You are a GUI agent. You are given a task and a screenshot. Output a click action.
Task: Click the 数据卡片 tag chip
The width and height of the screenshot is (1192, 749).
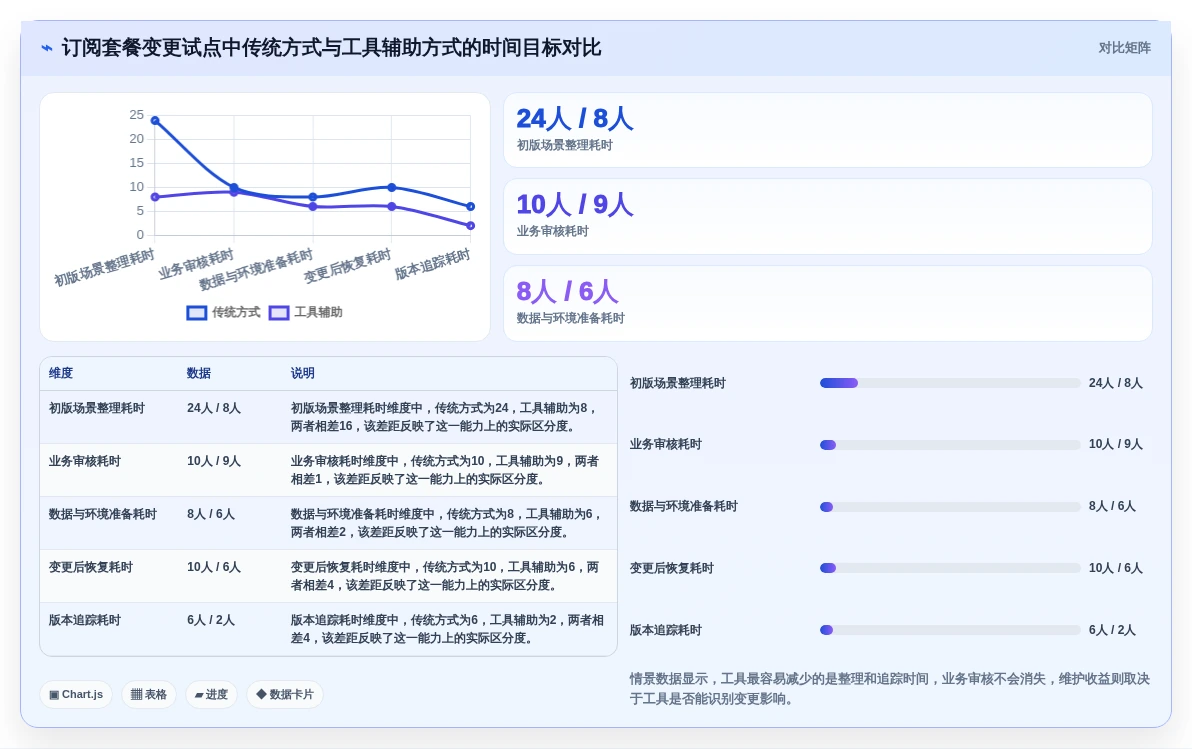point(285,694)
